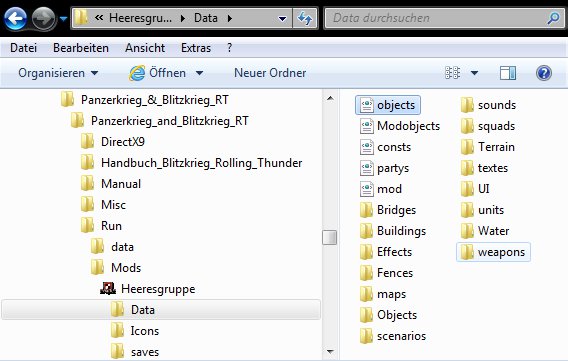Click the tree pane scroll-up arrow
Image resolution: width=568 pixels, height=361 pixels.
click(x=330, y=98)
